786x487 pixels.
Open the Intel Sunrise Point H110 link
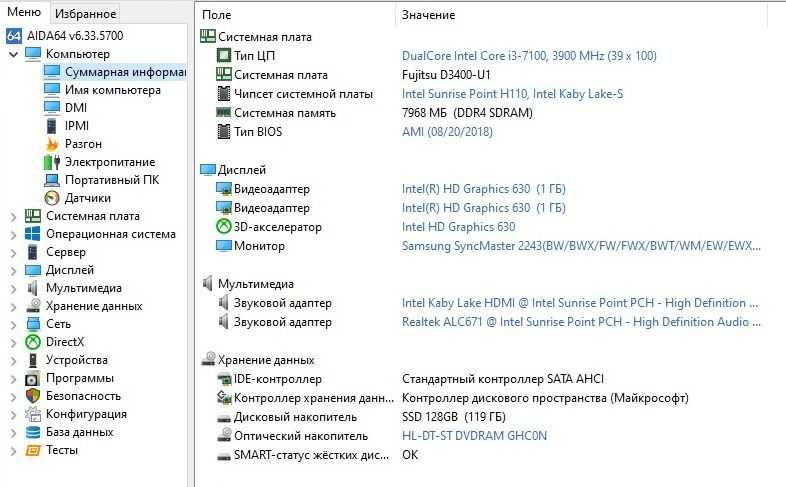tap(512, 94)
